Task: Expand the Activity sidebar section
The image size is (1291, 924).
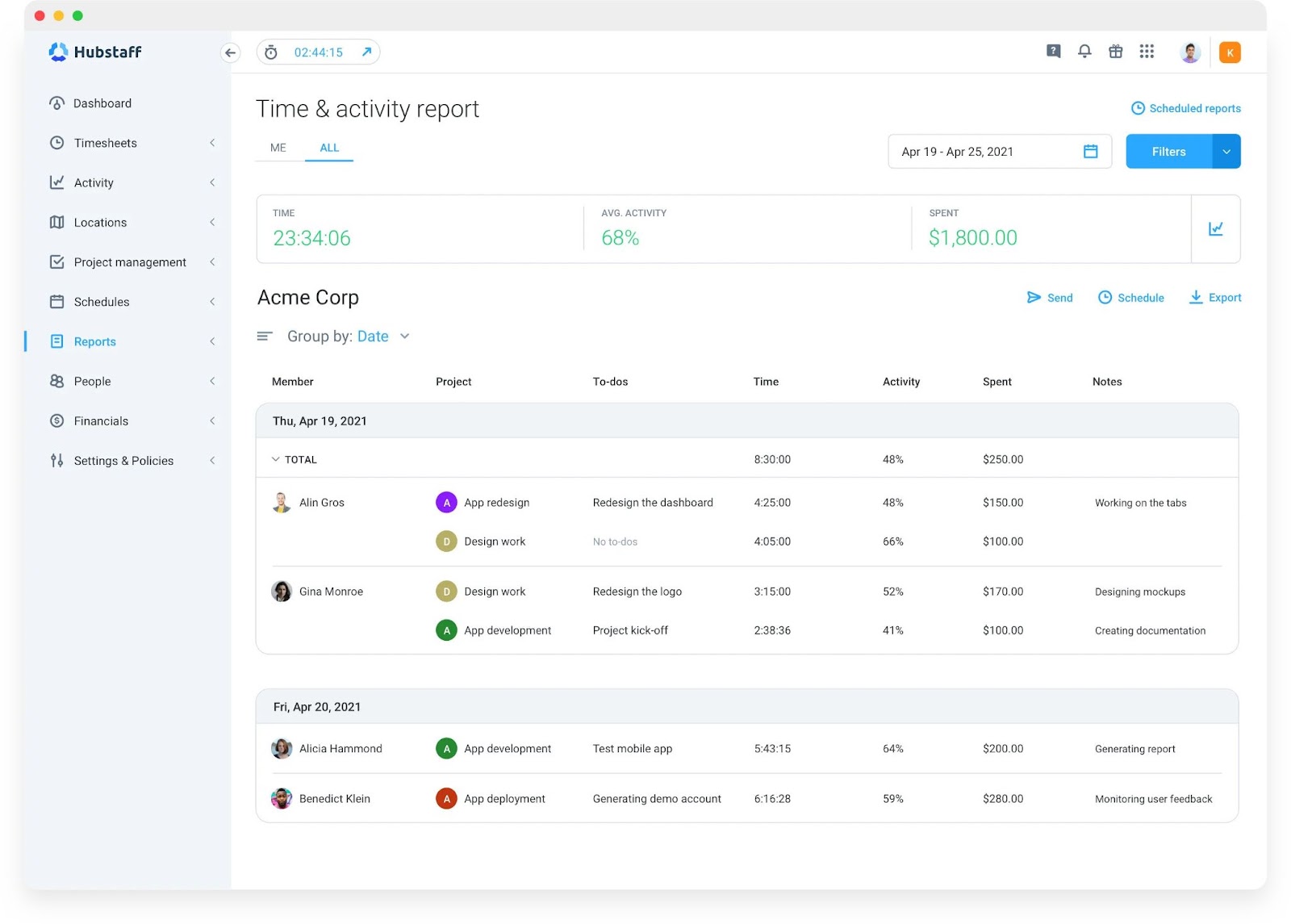Action: [212, 182]
